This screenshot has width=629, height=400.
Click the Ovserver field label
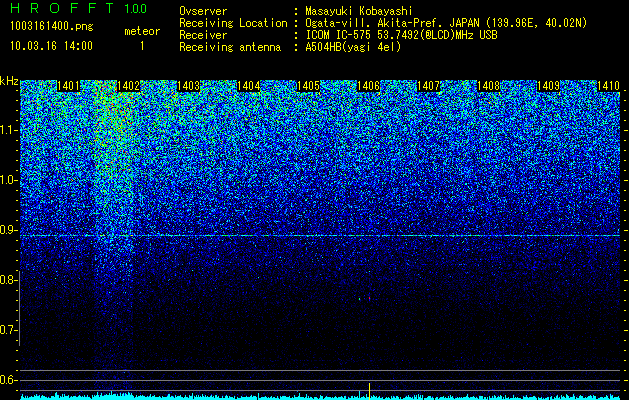click(203, 11)
